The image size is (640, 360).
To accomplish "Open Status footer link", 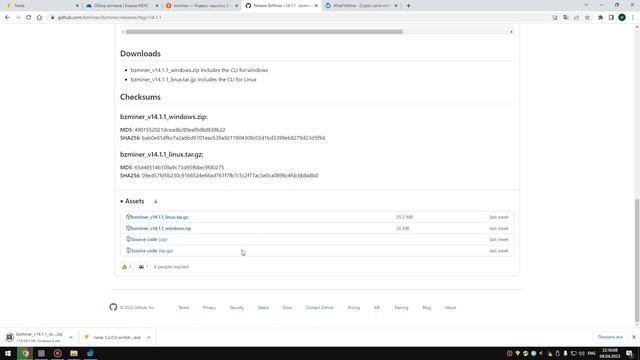I will pyautogui.click(x=263, y=308).
